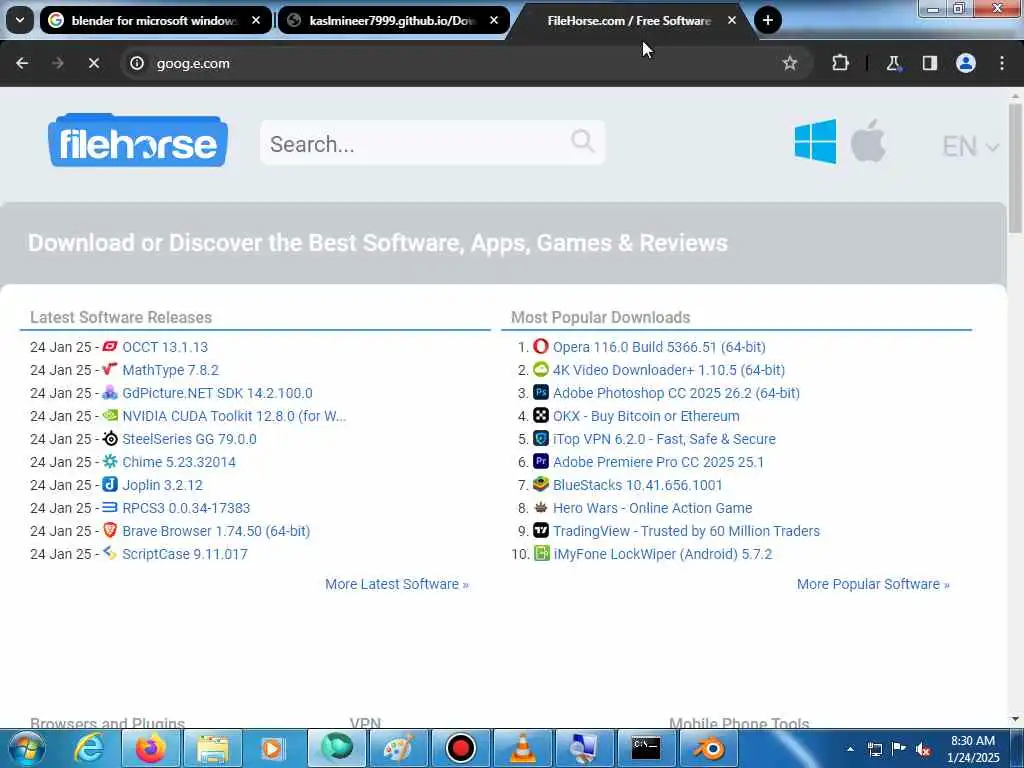The height and width of the screenshot is (768, 1024).
Task: Open Adobe Photoshop CC 2025 26.2 link
Action: 677,393
